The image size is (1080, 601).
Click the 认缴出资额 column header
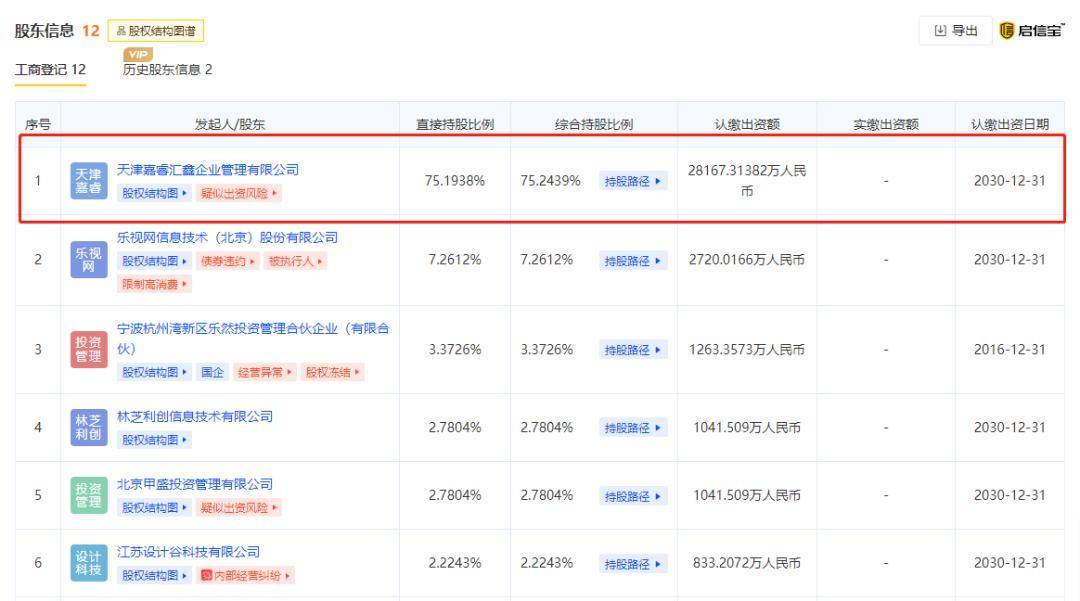pos(747,125)
